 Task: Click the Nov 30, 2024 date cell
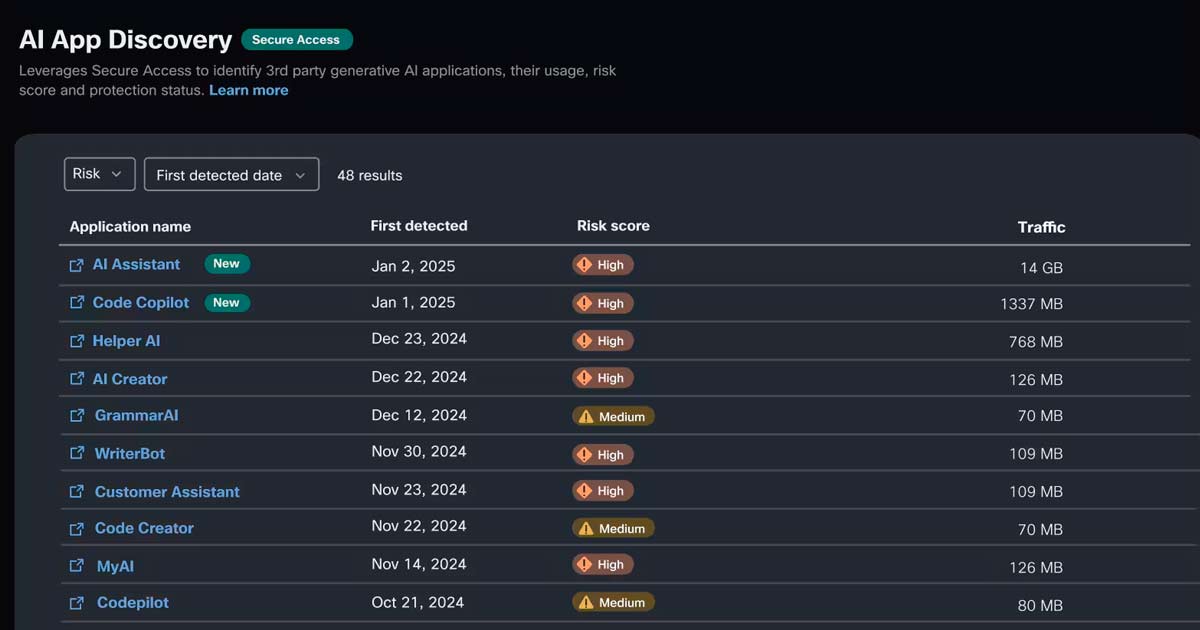click(419, 451)
